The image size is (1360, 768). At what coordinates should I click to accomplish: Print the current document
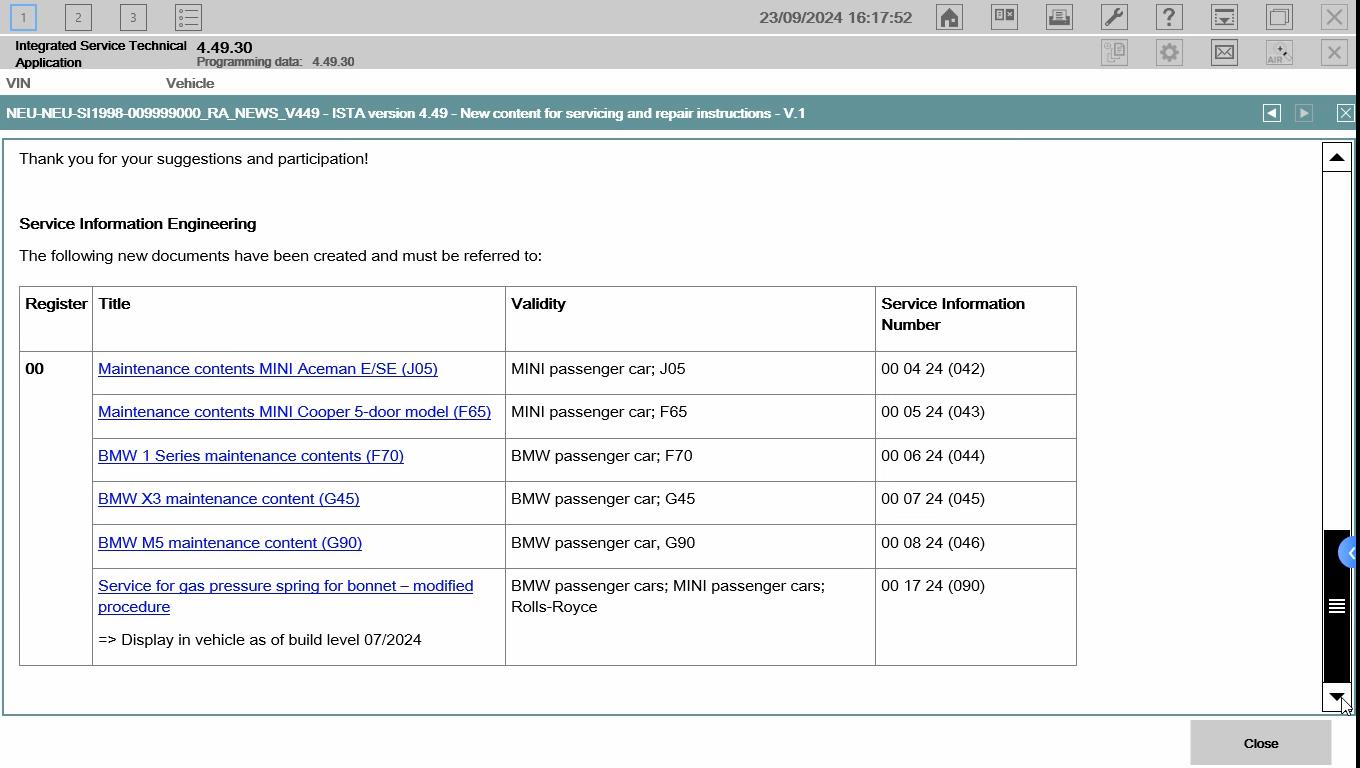click(1059, 17)
